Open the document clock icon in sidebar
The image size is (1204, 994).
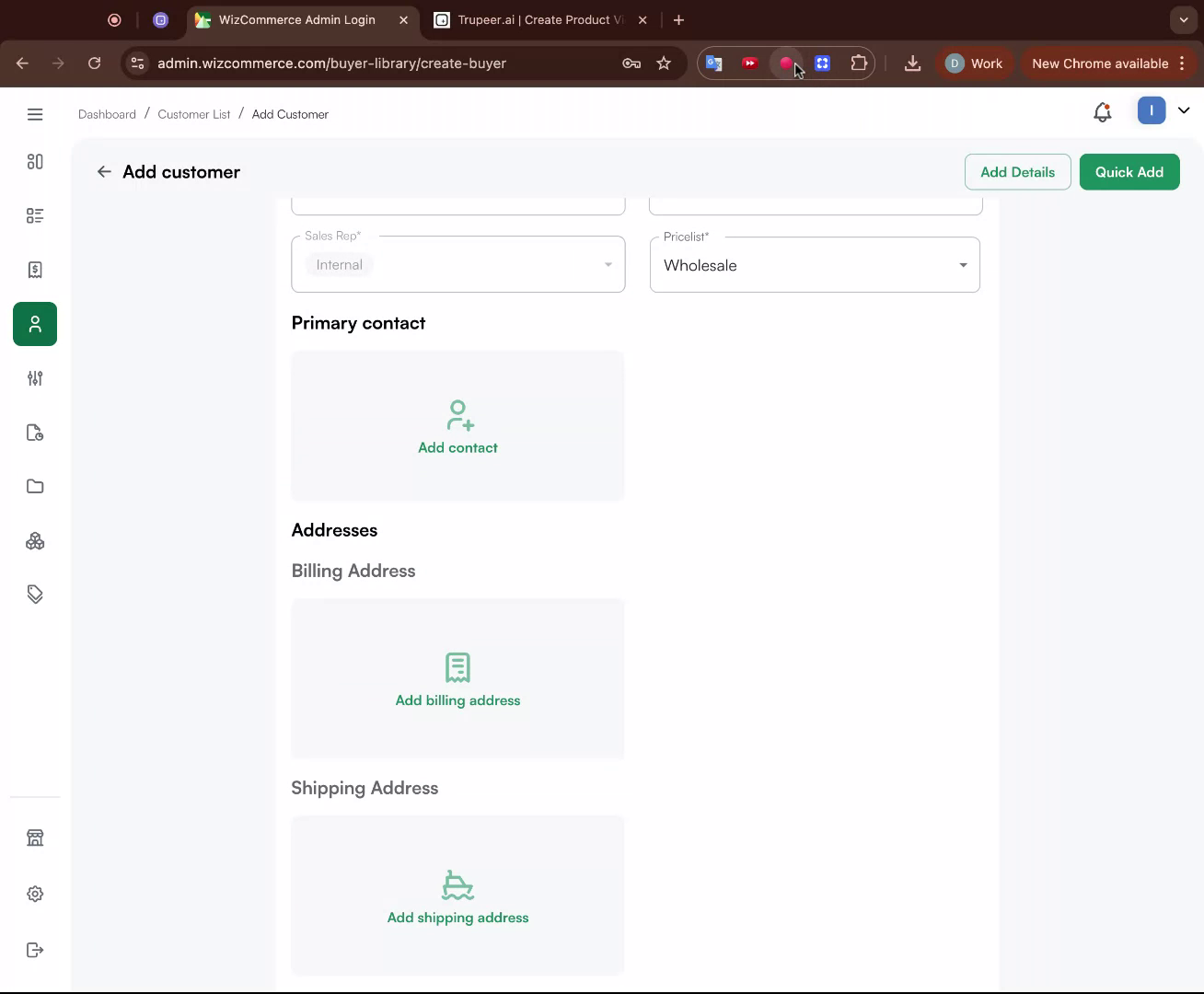pyautogui.click(x=35, y=433)
